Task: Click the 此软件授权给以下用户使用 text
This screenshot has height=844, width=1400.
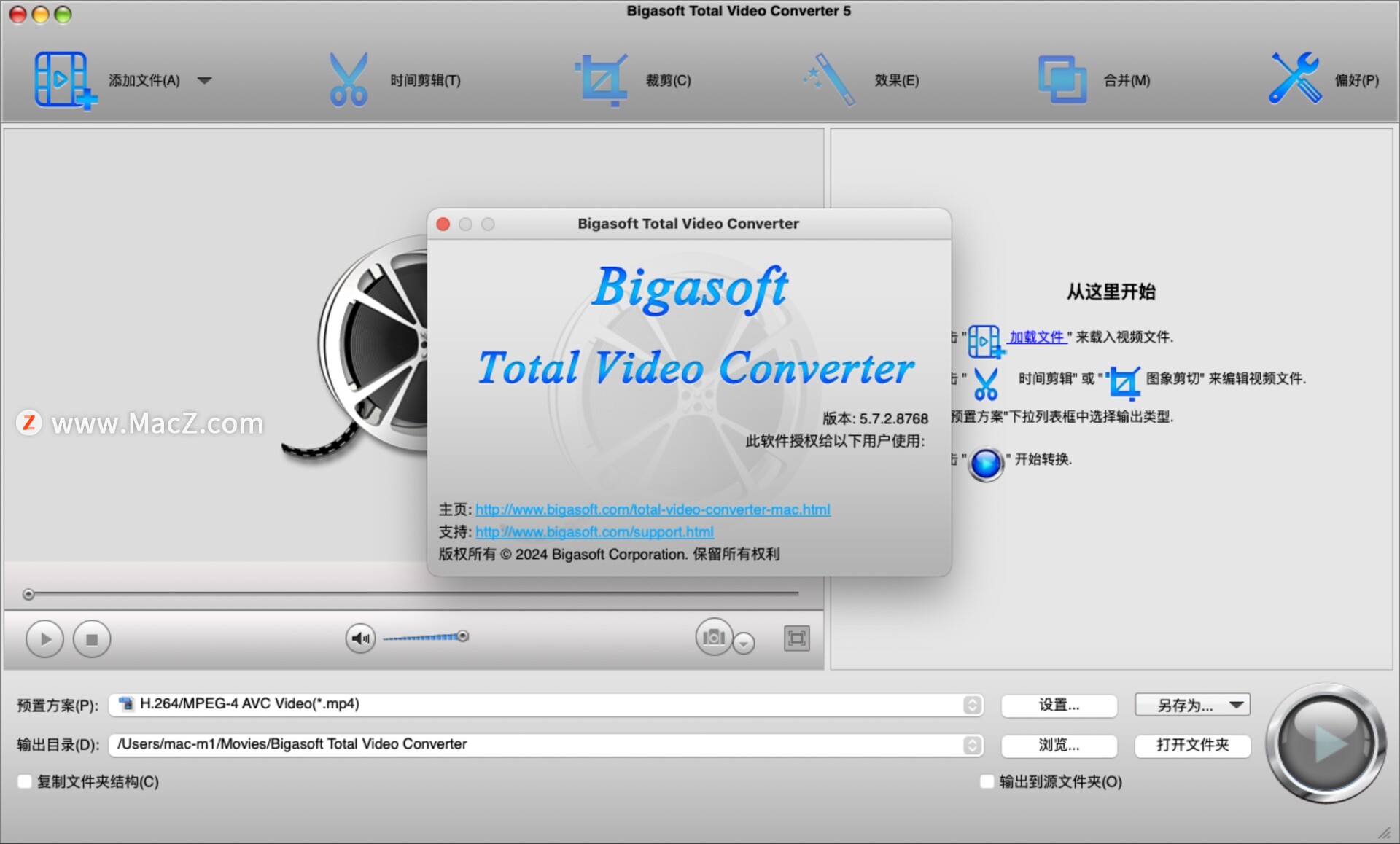Action: point(835,441)
